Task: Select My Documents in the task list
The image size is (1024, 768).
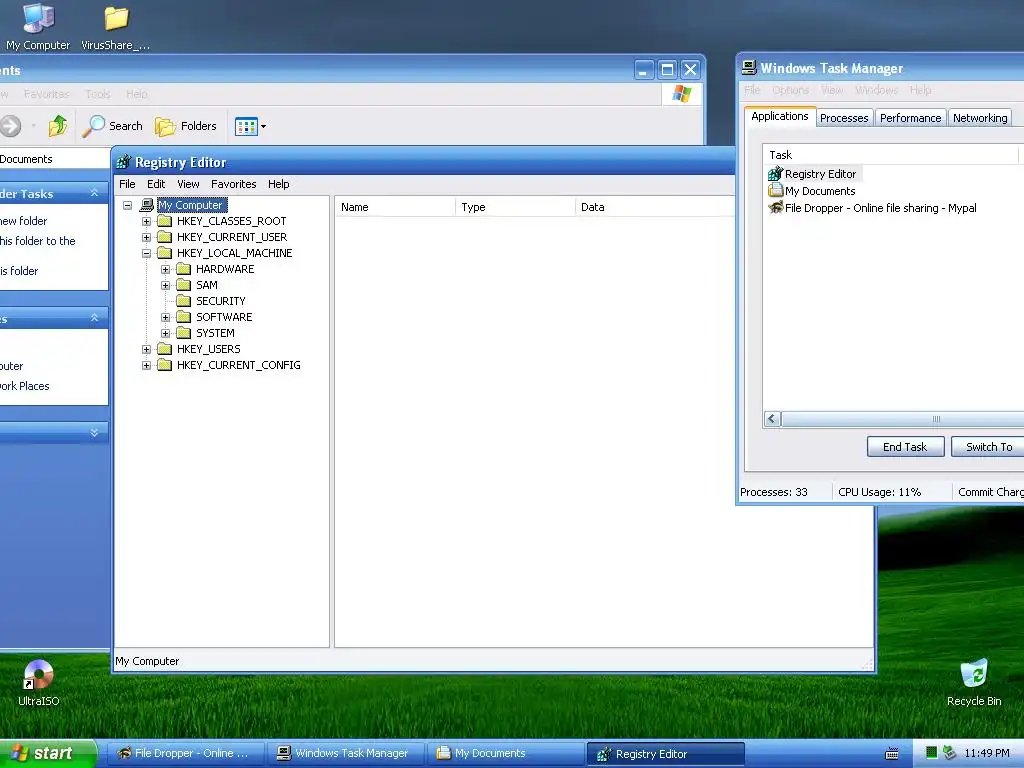Action: coord(812,191)
